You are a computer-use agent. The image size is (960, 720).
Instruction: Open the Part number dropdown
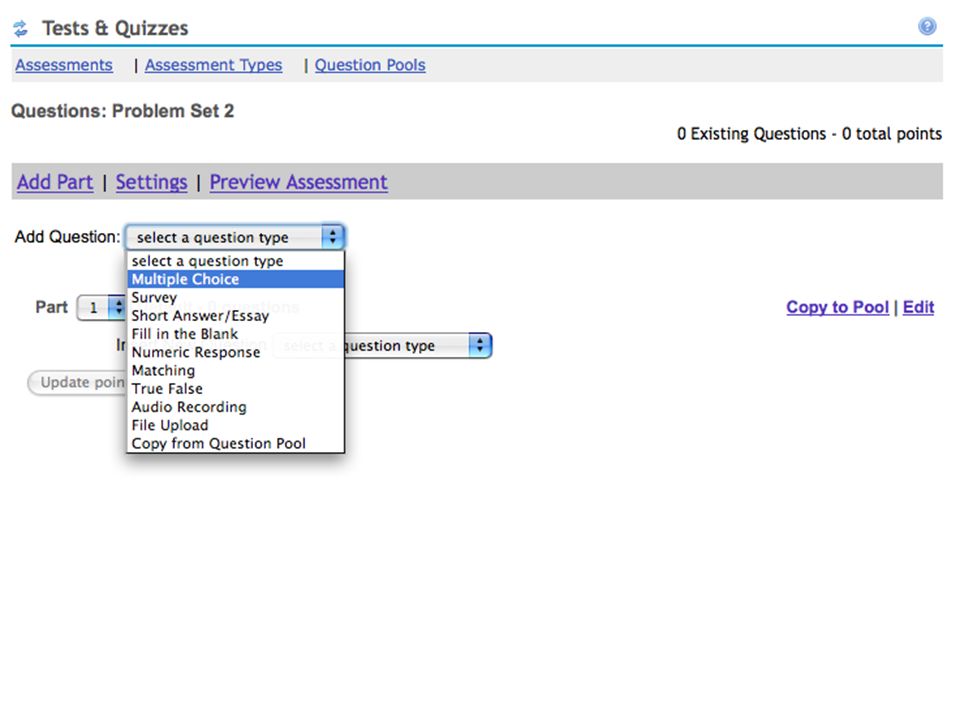101,307
